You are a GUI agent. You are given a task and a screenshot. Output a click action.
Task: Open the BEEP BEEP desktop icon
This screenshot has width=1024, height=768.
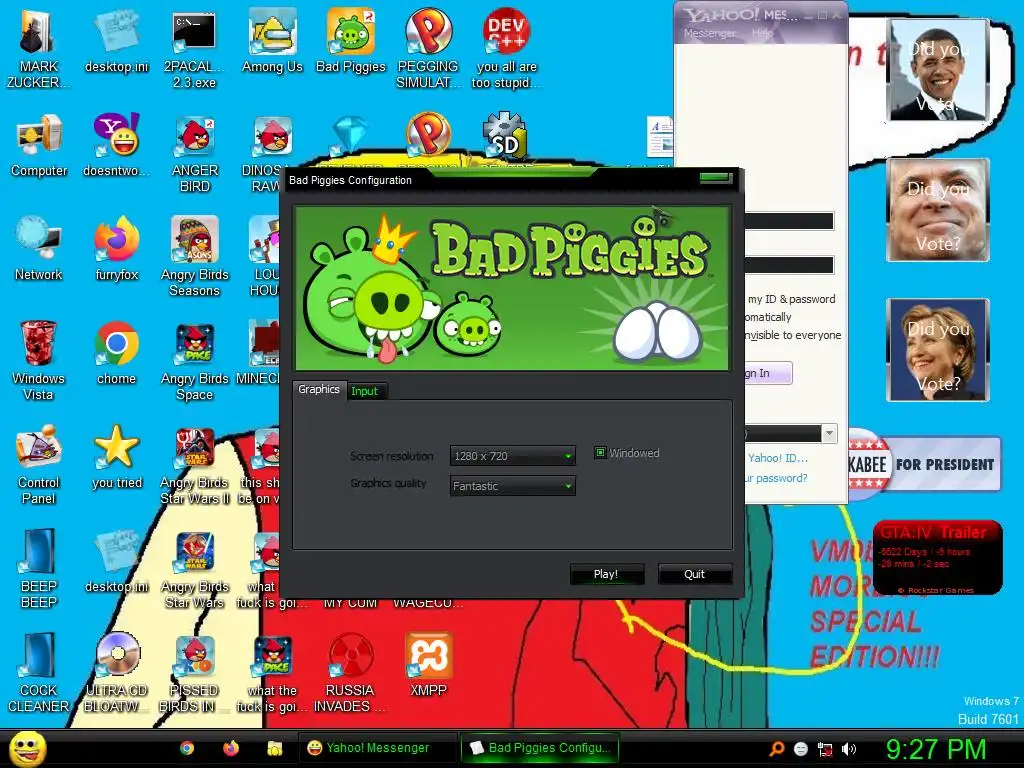[39, 568]
